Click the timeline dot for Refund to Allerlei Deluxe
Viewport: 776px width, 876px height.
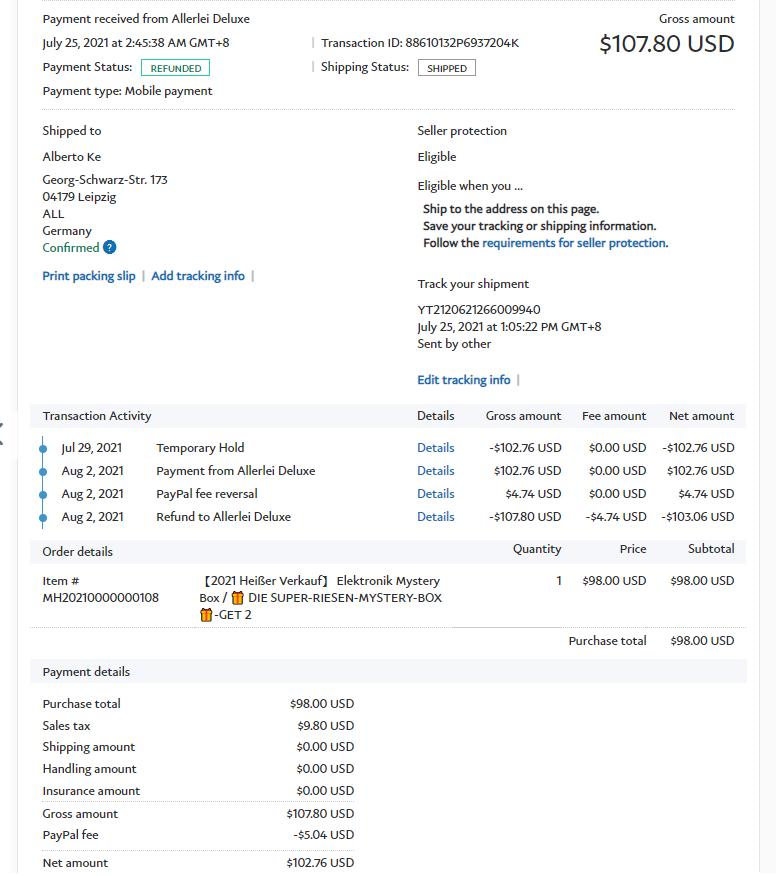(x=43, y=518)
